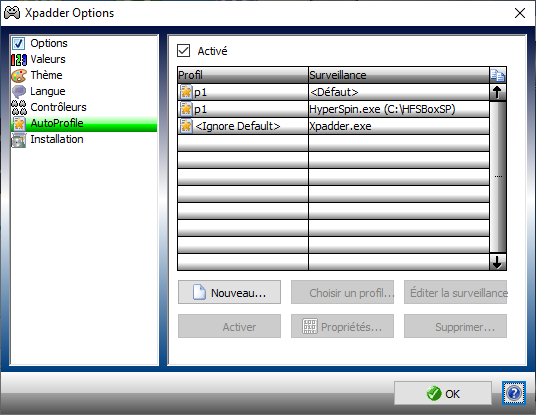Move list down with the down arrow
The width and height of the screenshot is (536, 415).
(x=497, y=262)
